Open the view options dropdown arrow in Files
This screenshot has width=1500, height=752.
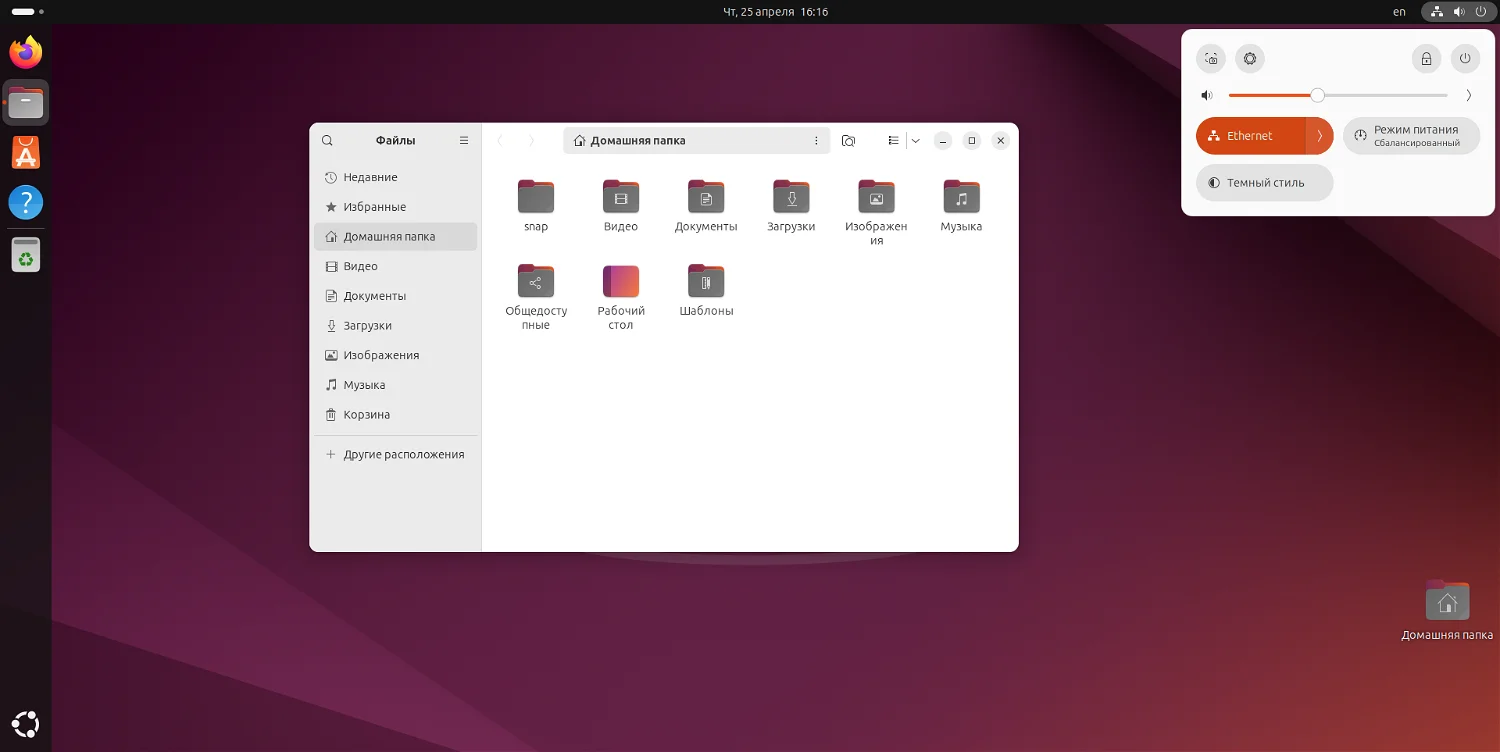pyautogui.click(x=915, y=141)
